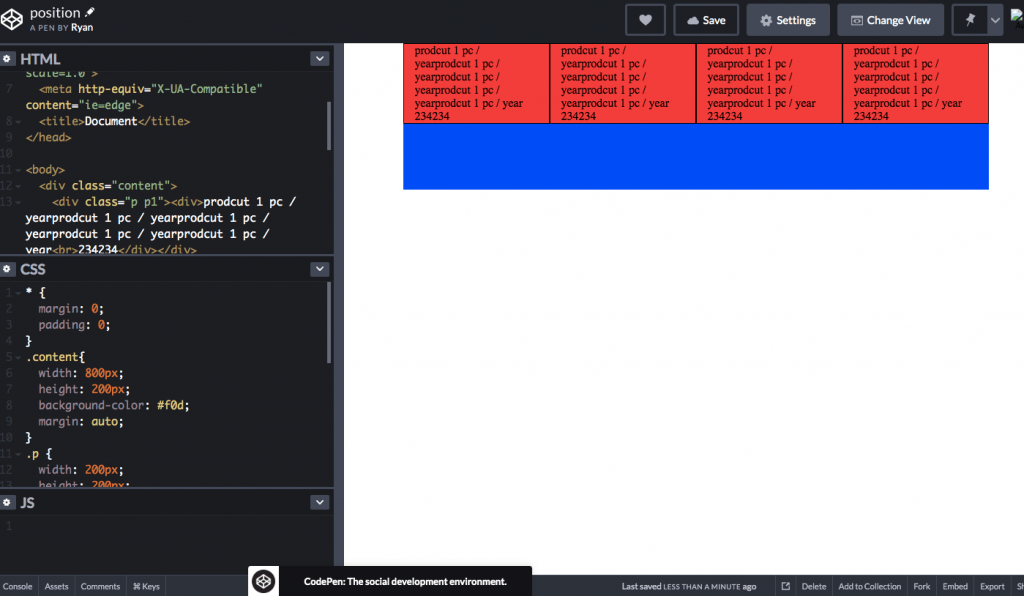
Task: Open the dropdown arrow next to the pin button
Action: click(995, 20)
